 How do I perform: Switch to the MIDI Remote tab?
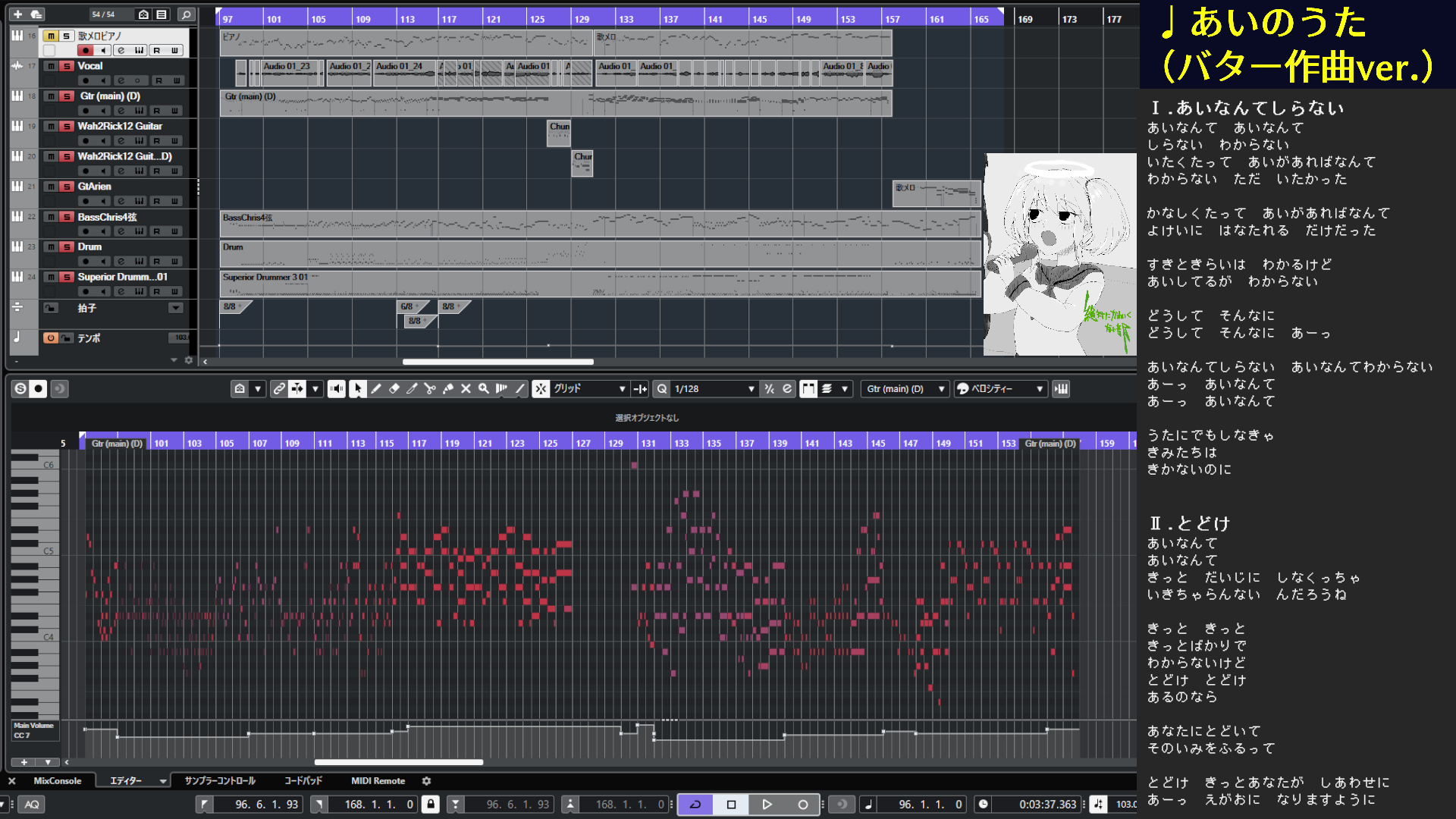click(378, 781)
